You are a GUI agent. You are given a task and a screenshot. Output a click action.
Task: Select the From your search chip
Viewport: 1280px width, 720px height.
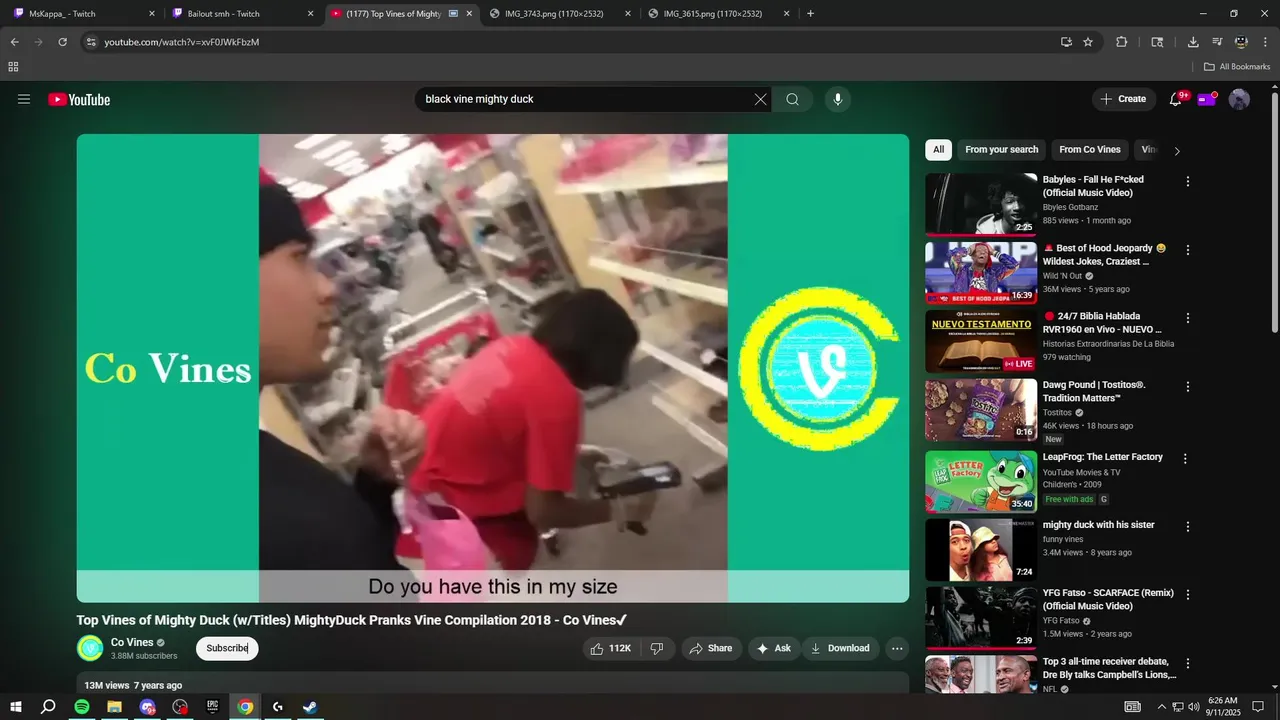1001,150
